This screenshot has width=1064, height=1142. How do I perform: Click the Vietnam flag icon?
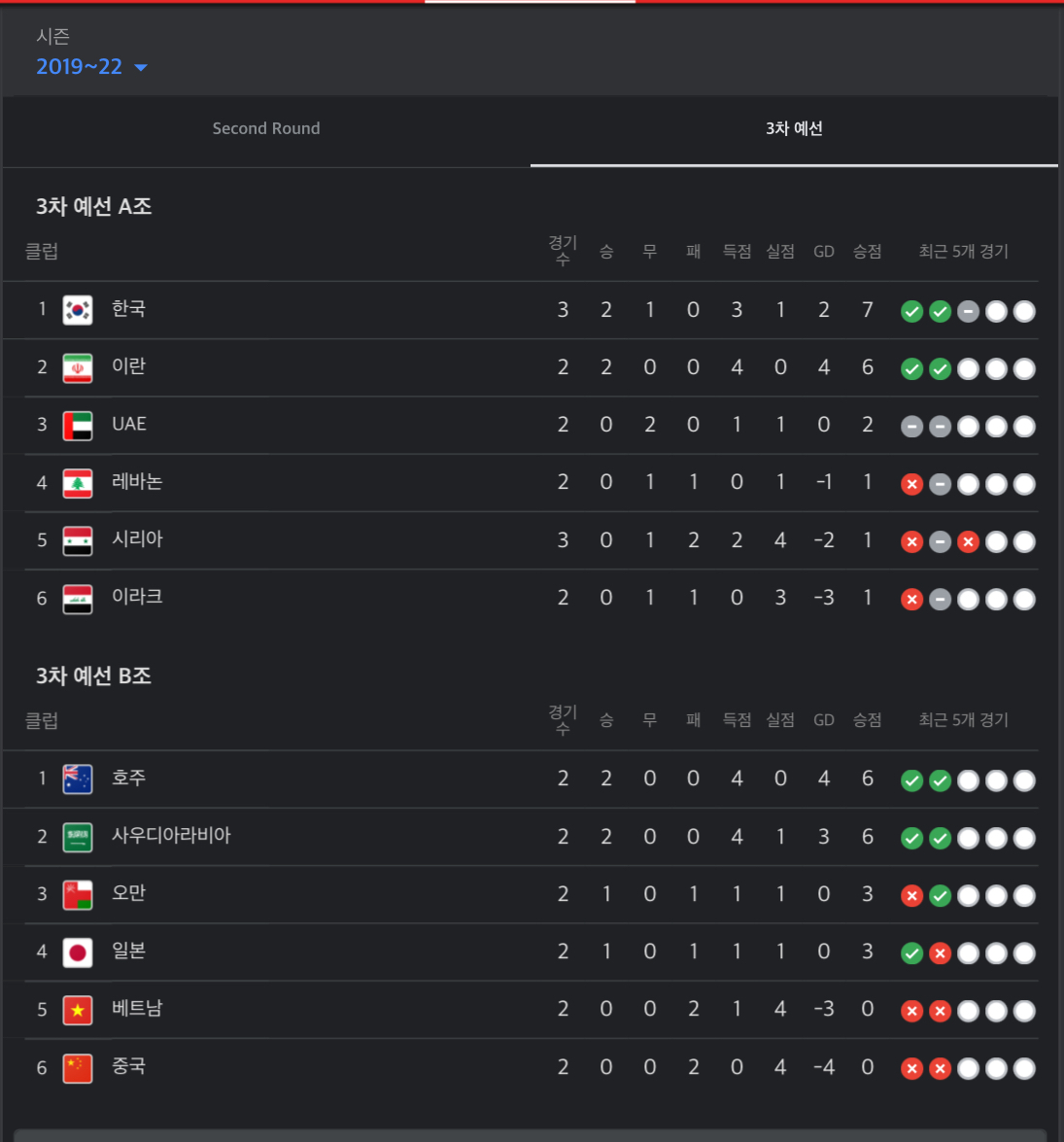[77, 1010]
